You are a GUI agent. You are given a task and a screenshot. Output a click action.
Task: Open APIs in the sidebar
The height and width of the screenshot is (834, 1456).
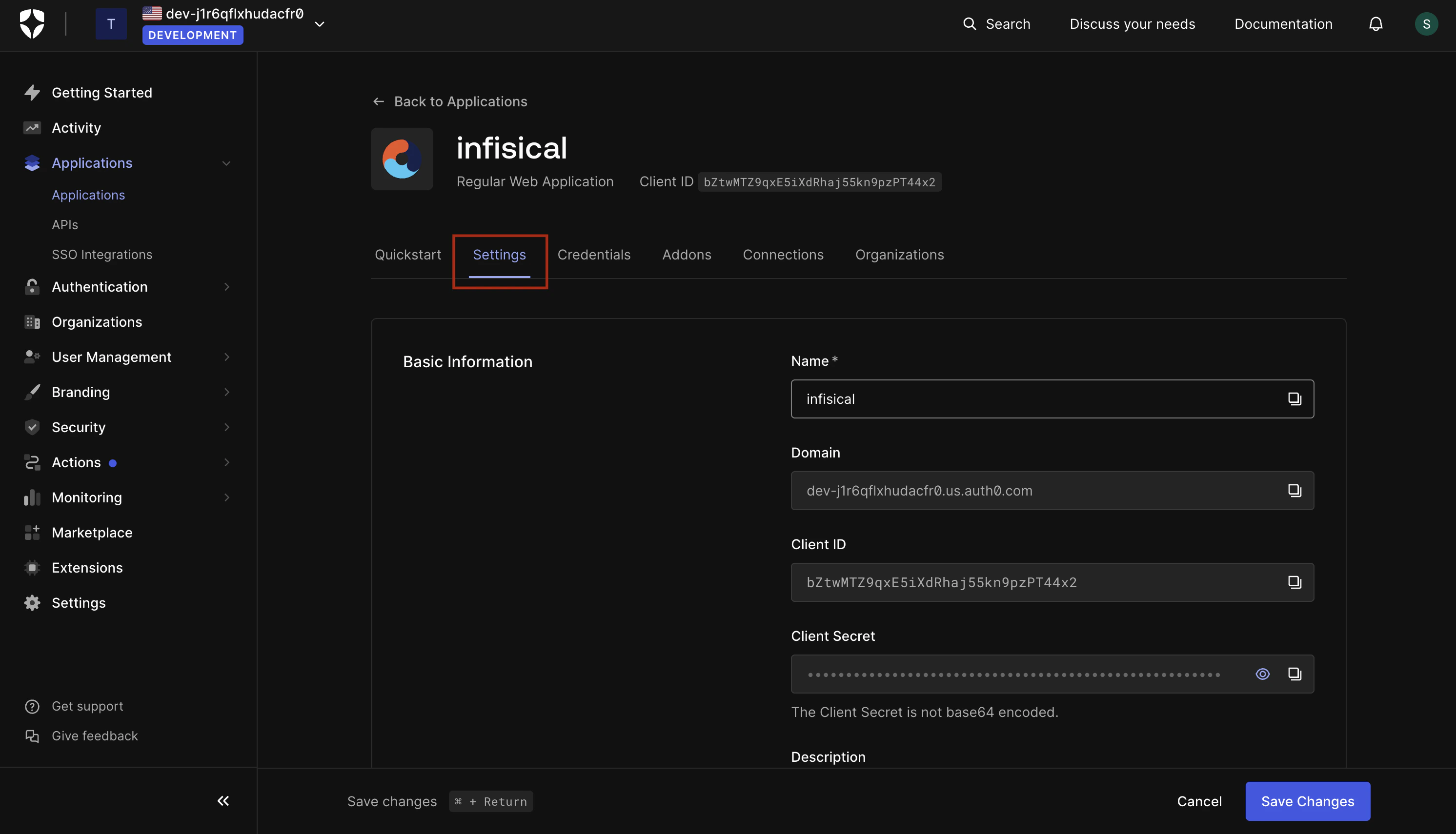[x=65, y=224]
